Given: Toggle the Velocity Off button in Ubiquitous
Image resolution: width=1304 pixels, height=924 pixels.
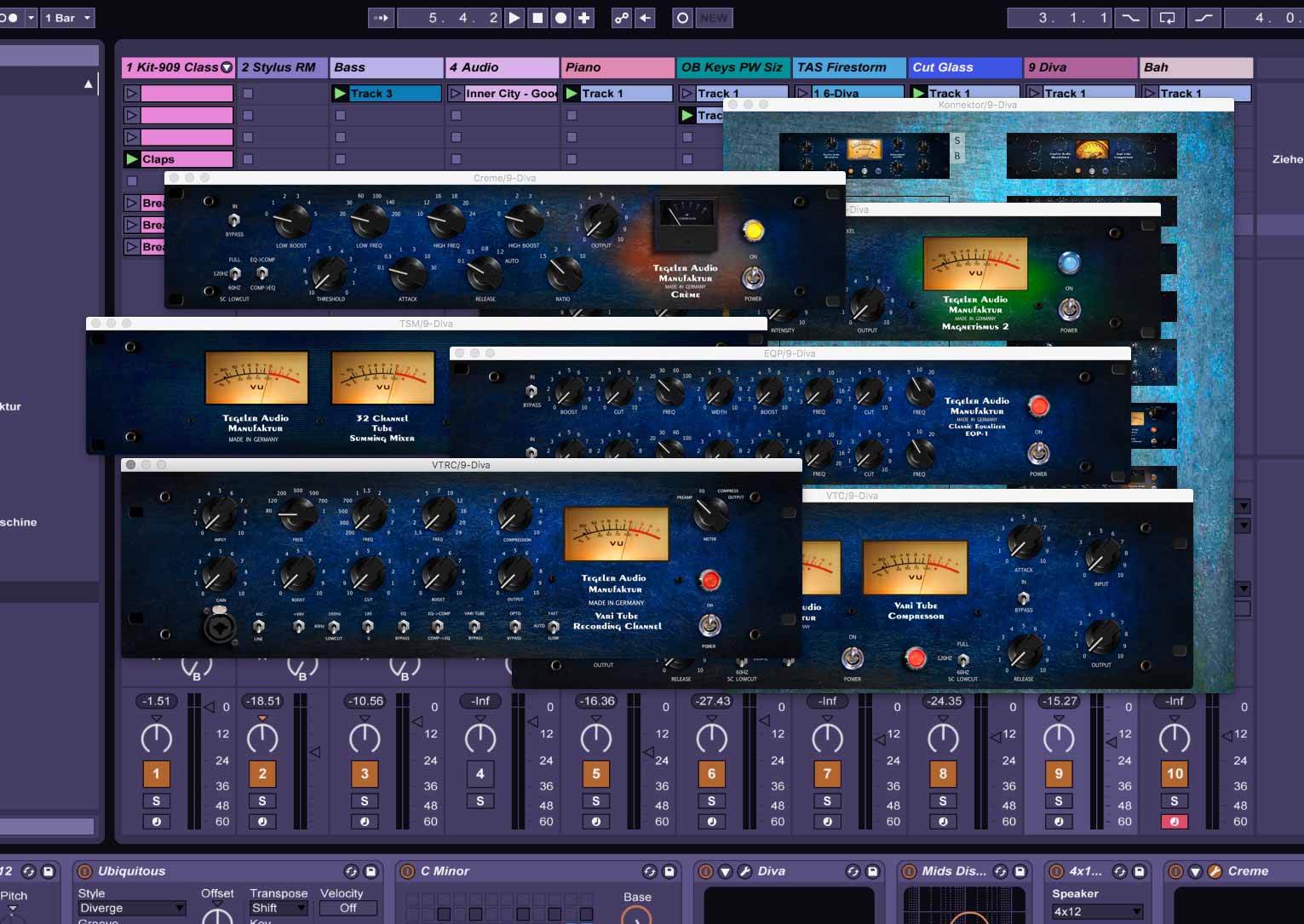Looking at the screenshot, I should tap(348, 908).
